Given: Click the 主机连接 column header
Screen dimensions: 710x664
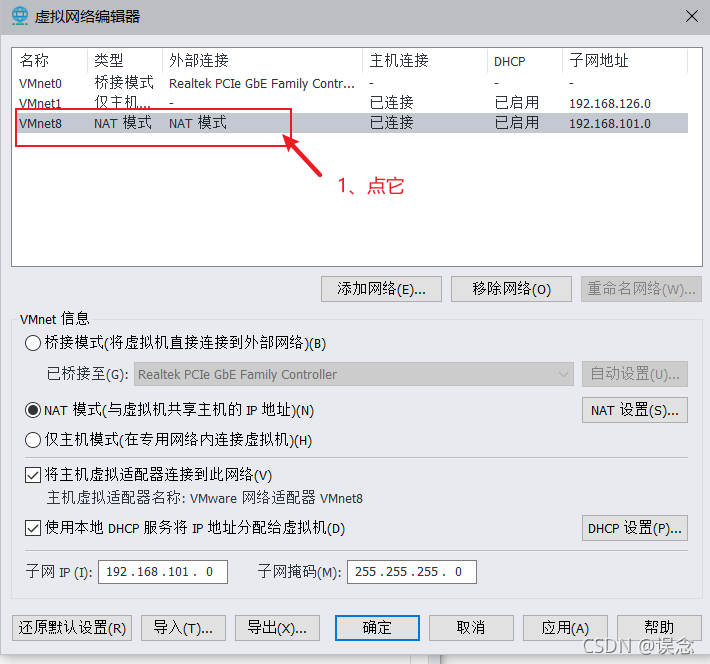Looking at the screenshot, I should pyautogui.click(x=425, y=61).
